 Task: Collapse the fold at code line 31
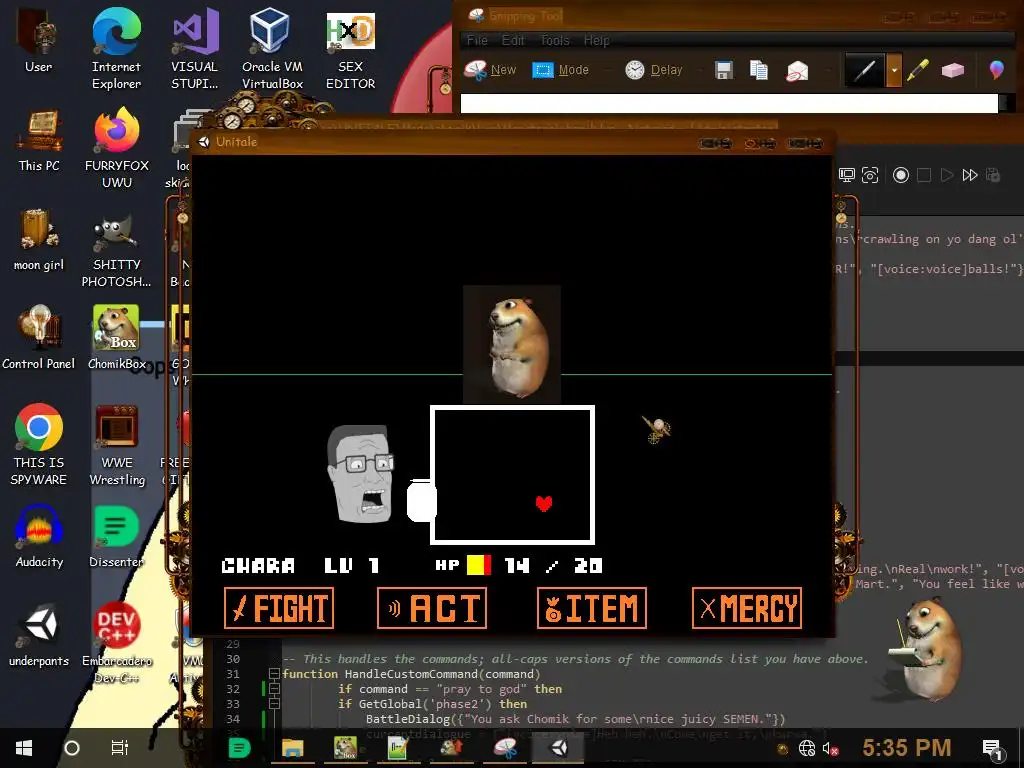click(x=274, y=674)
